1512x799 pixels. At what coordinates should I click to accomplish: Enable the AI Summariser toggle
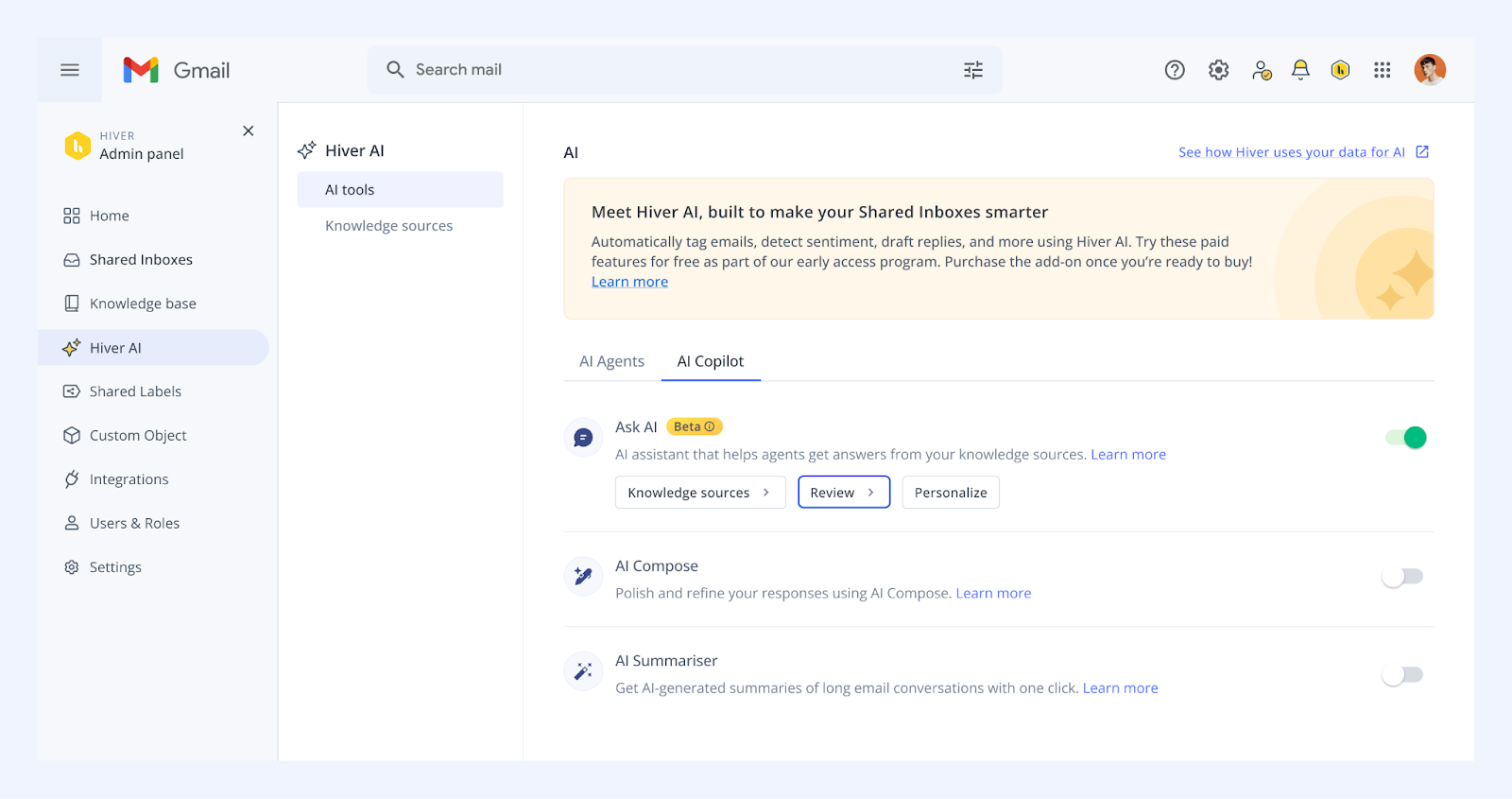click(x=1402, y=675)
